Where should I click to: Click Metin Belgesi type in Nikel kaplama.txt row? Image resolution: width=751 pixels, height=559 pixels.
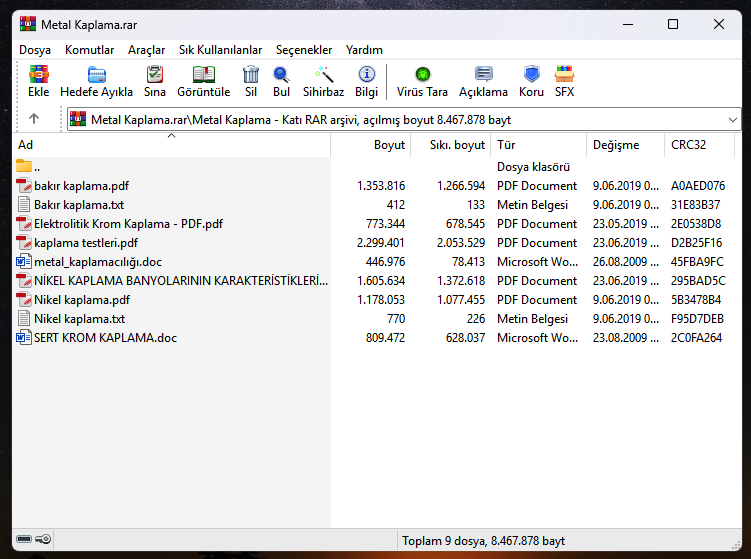(x=532, y=319)
